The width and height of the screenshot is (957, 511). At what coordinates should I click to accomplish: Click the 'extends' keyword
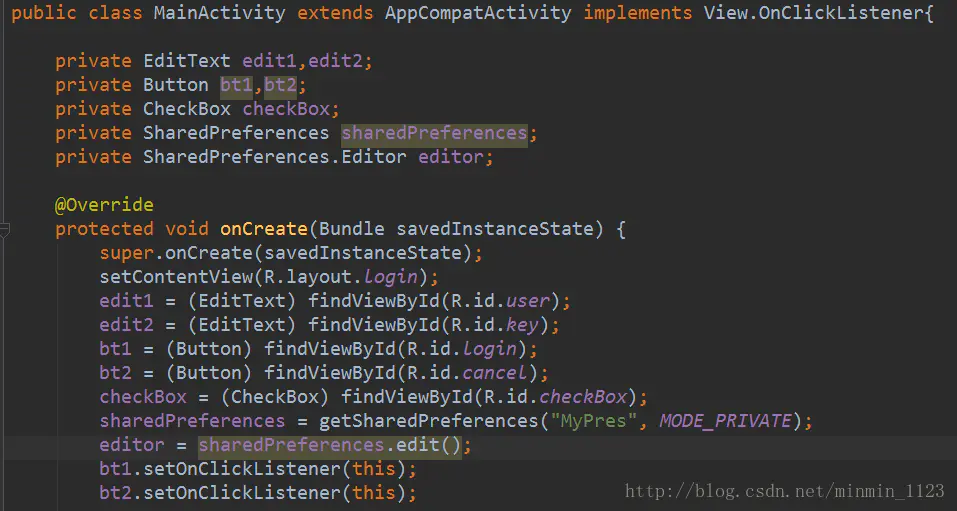[x=335, y=13]
